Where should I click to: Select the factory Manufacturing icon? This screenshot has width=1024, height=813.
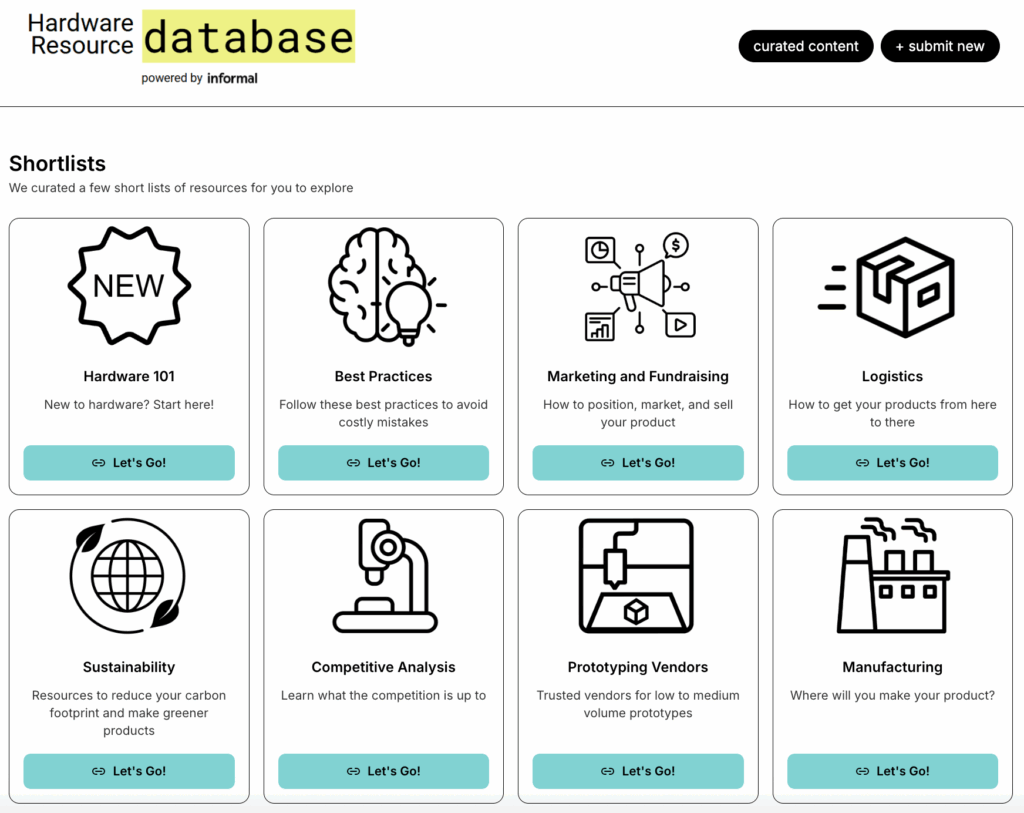[x=892, y=577]
